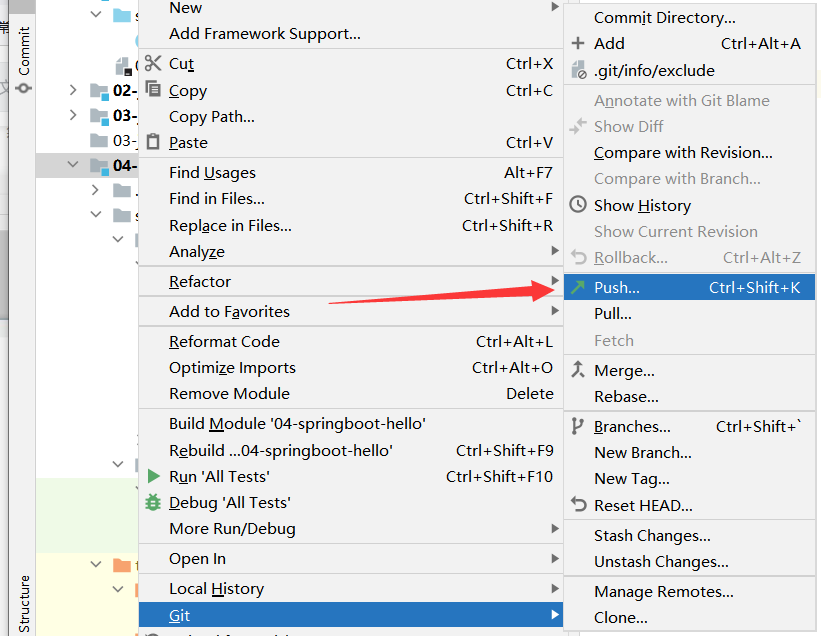
Task: Choose Rebase… in Git submenu
Action: (x=690, y=396)
